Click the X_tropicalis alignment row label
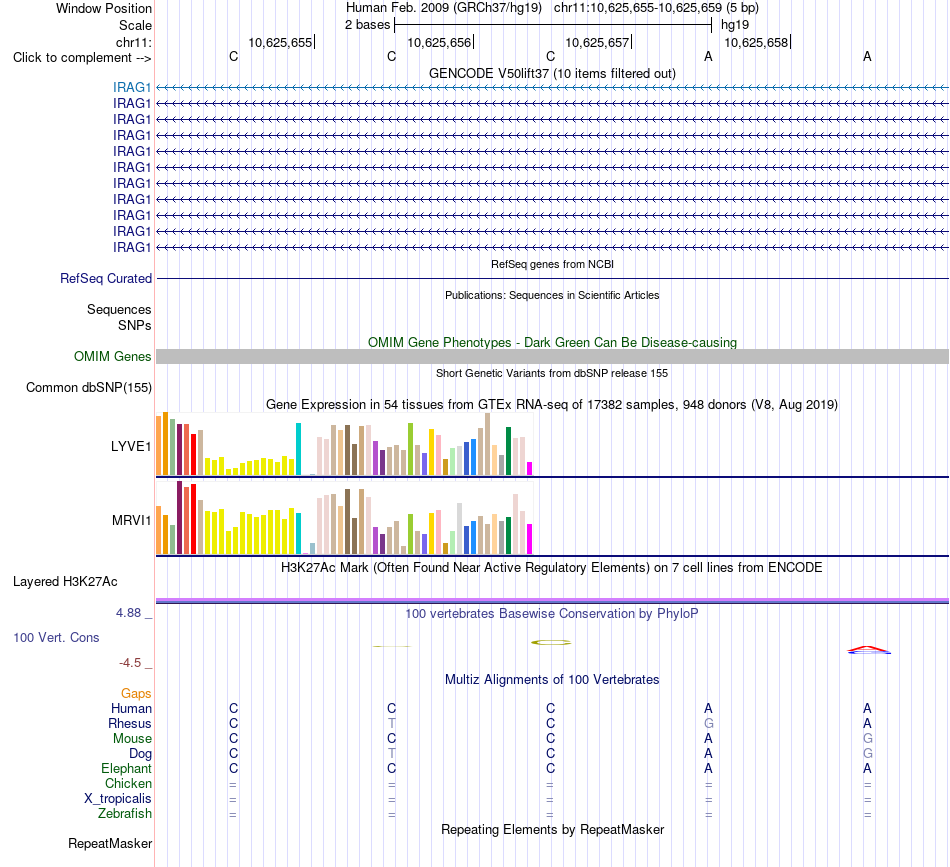 [x=118, y=799]
